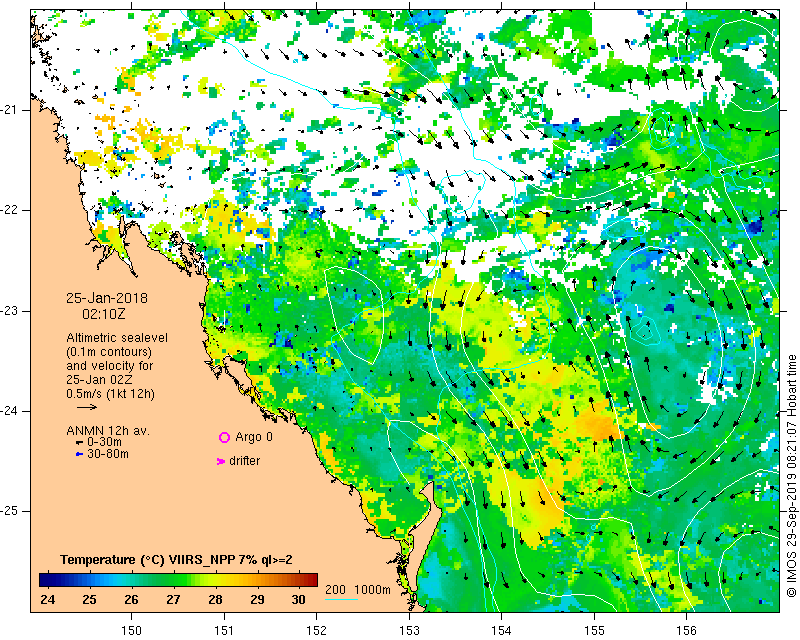Click the '0.5m/s (1kt 12h)' text
800x640 pixels.
click(110, 394)
